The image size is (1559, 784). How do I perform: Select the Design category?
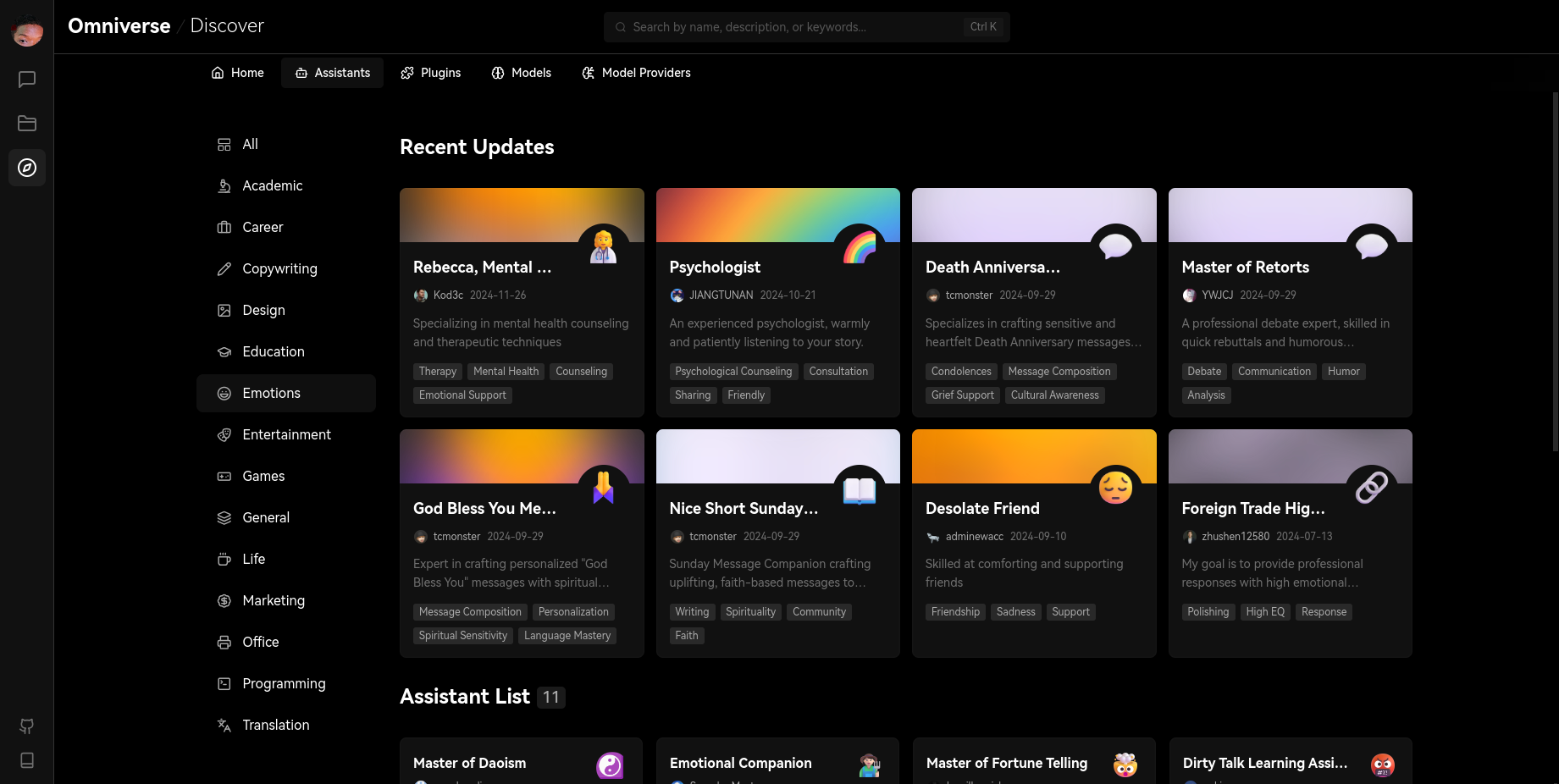[x=286, y=311]
